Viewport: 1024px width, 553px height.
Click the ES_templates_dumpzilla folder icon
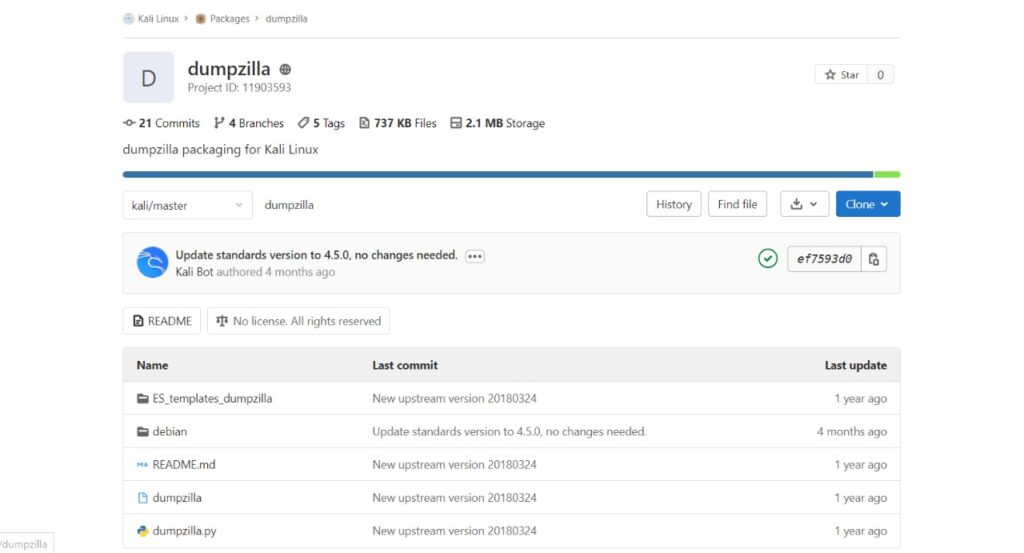coord(142,398)
